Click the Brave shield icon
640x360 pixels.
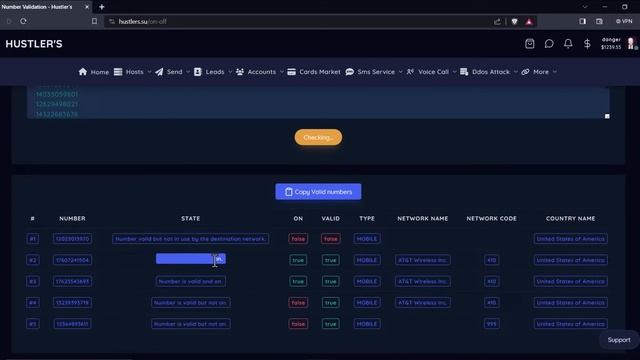coord(514,22)
